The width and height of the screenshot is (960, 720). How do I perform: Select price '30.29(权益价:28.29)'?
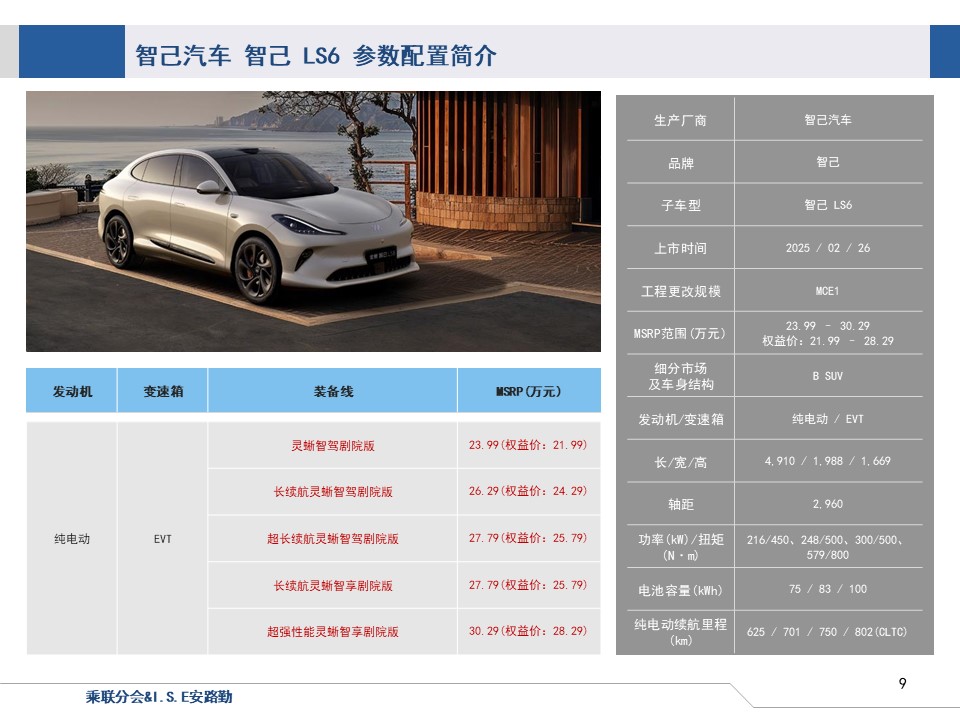[x=528, y=631]
